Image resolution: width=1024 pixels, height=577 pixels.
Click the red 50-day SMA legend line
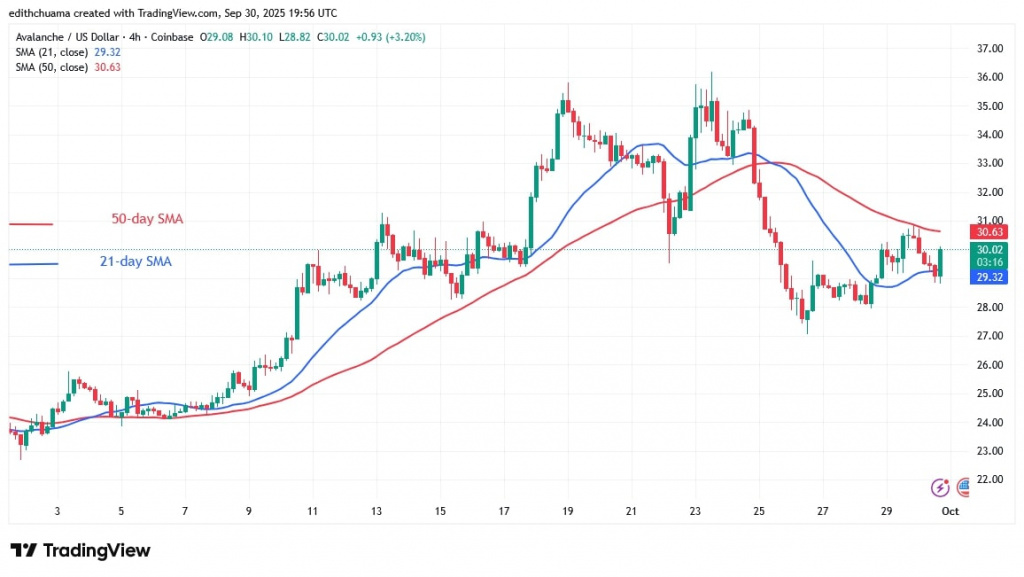[30, 224]
